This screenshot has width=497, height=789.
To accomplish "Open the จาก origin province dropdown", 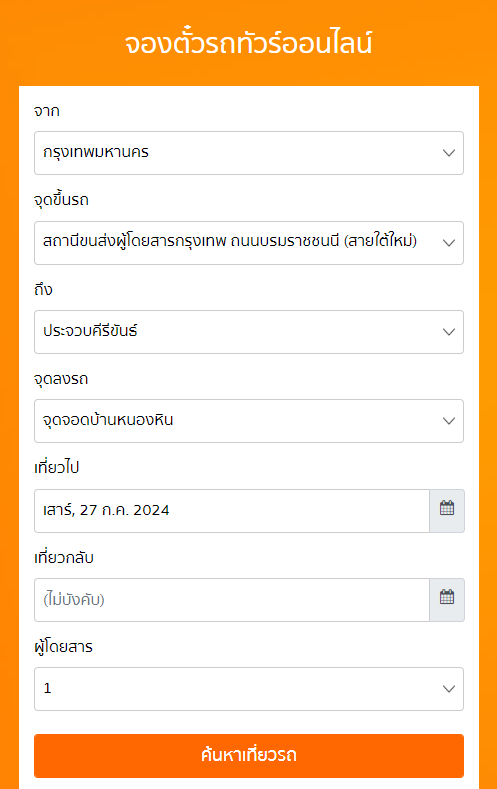I will coord(248,153).
